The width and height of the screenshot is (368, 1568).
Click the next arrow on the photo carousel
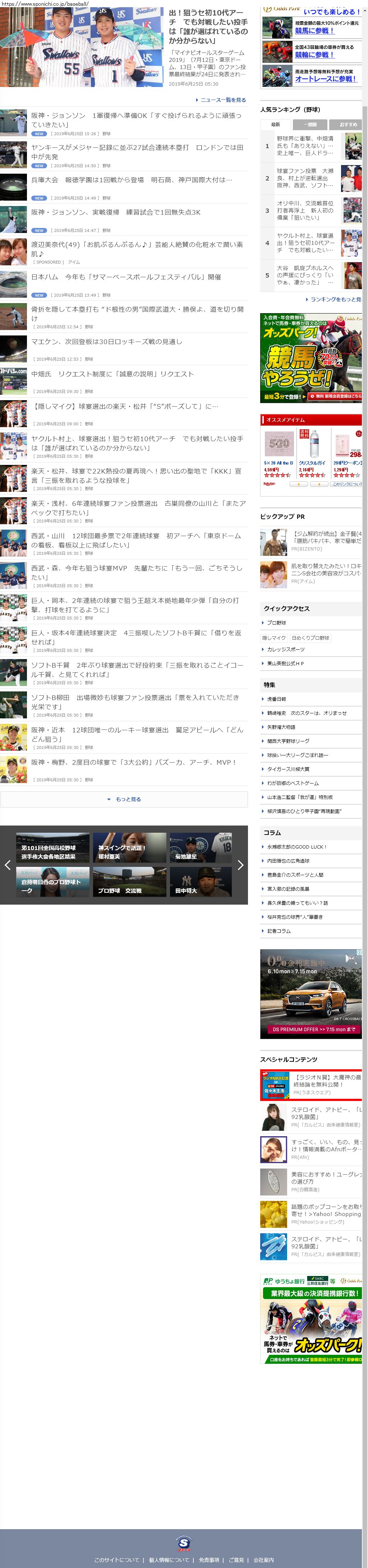(x=240, y=865)
